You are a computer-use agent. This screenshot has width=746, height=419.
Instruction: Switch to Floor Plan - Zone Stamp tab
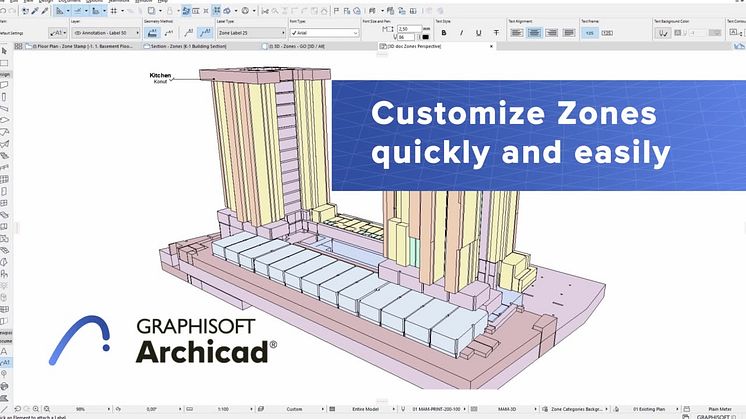(x=84, y=46)
